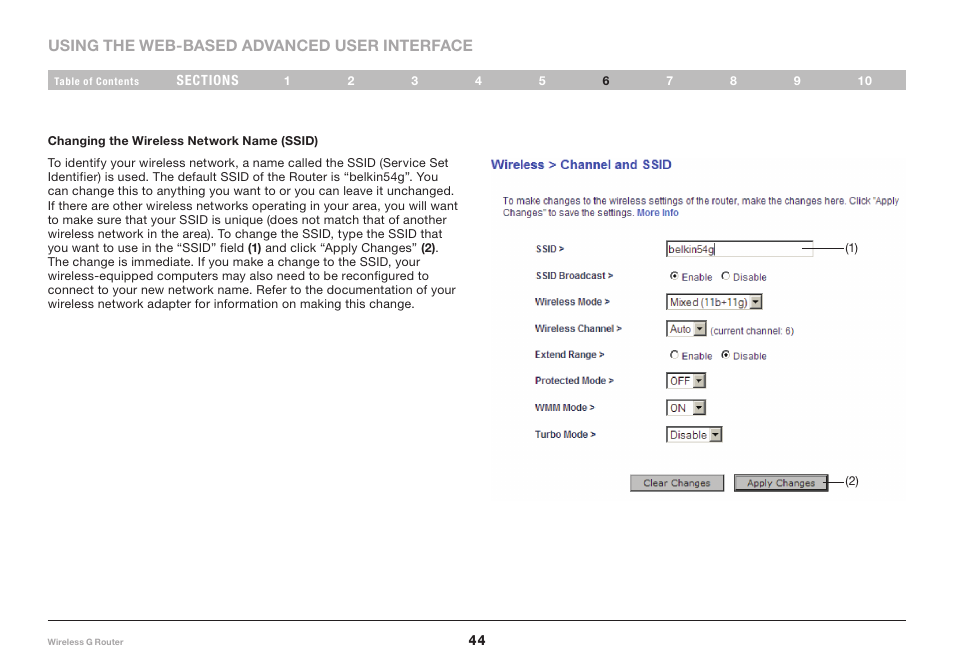Open Wireless Mode dropdown Mixed (11b+11g)
The image size is (954, 668).
pyautogui.click(x=714, y=302)
